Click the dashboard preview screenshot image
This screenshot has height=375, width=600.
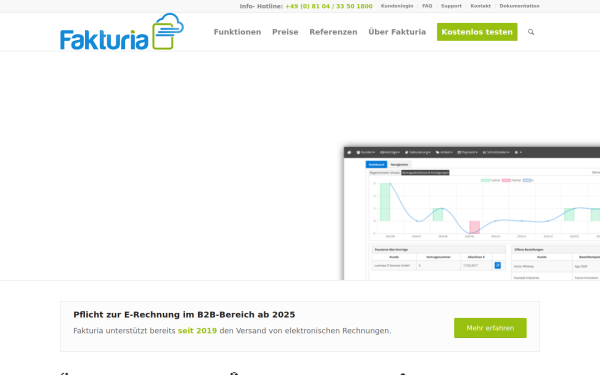click(x=472, y=213)
